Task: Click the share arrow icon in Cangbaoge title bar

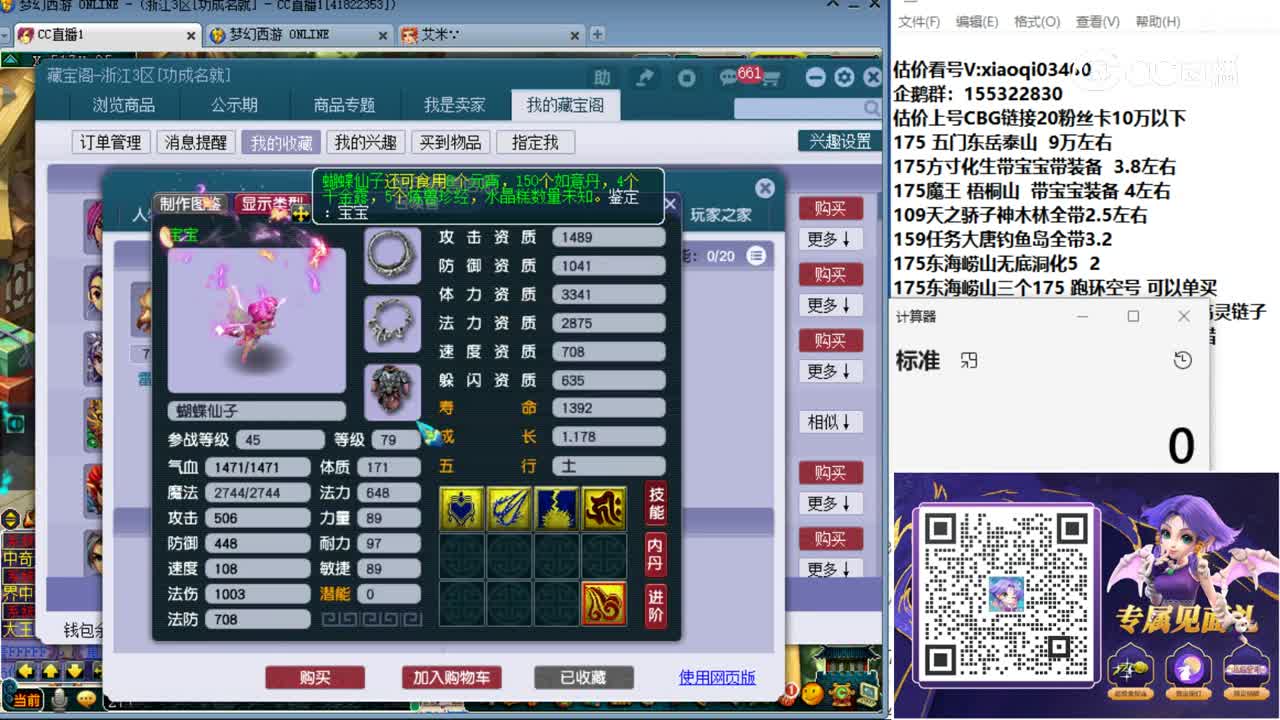Action: 646,77
